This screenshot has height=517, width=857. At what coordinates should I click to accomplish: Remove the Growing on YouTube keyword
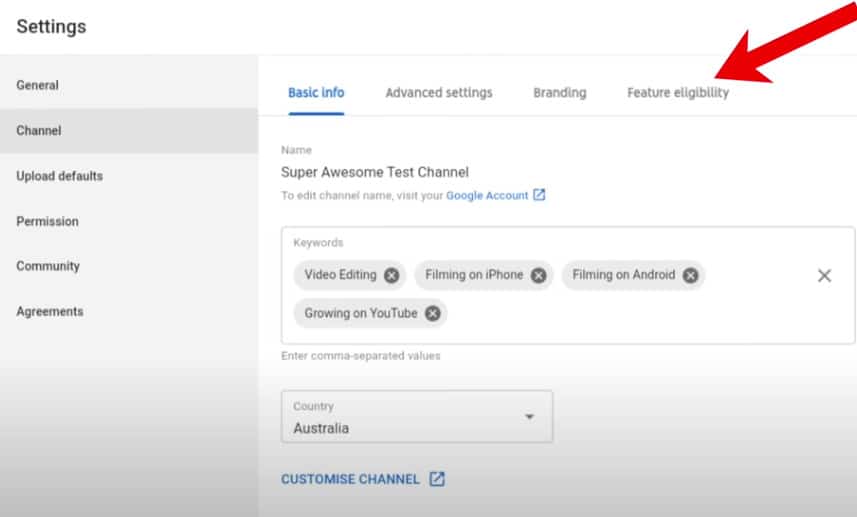(432, 313)
